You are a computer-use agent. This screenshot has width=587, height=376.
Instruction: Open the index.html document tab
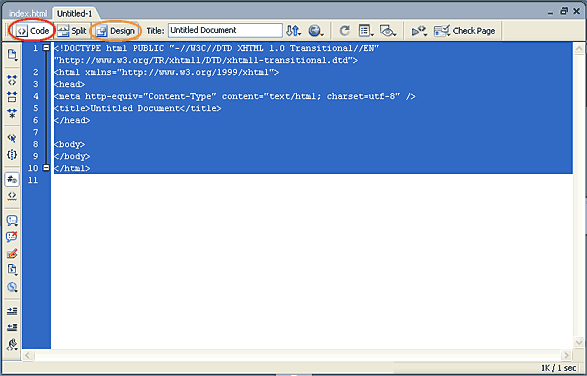[28, 13]
